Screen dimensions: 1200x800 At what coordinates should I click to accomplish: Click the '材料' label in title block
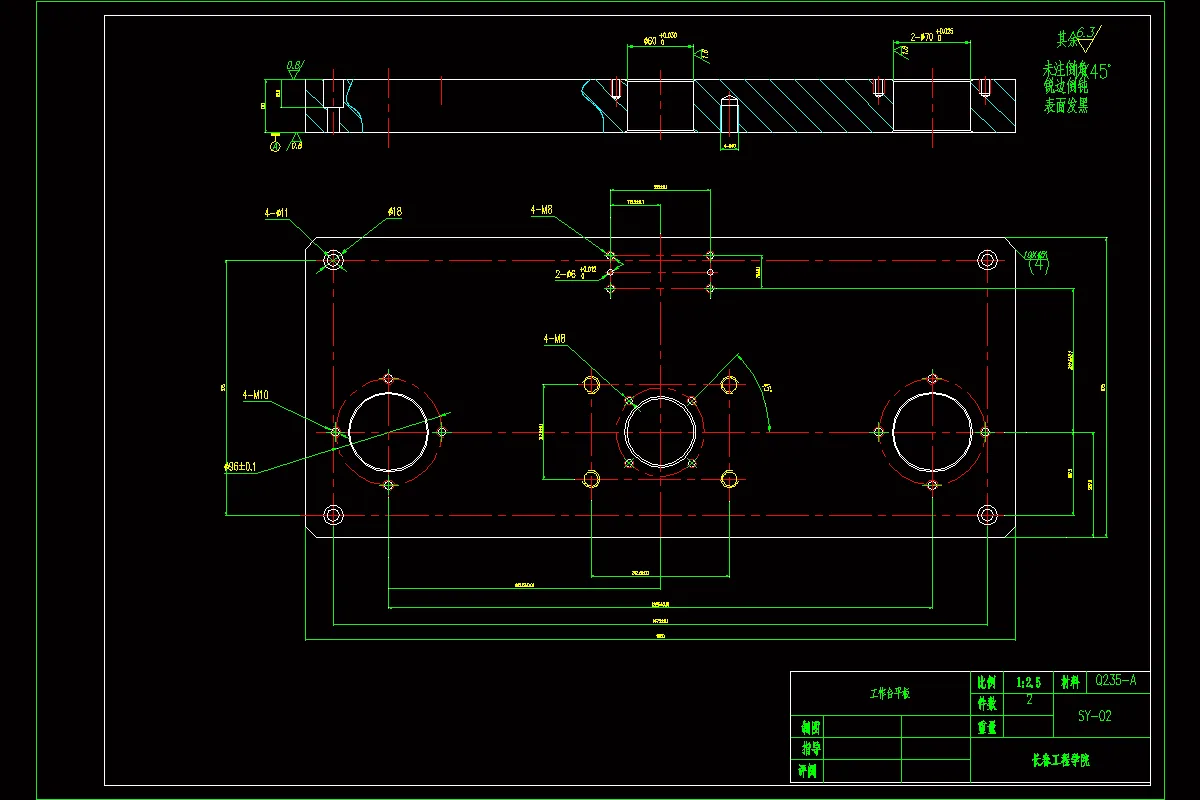tap(1070, 682)
